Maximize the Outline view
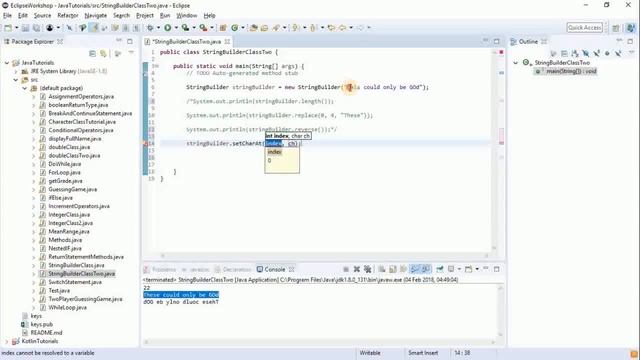 (x=630, y=41)
